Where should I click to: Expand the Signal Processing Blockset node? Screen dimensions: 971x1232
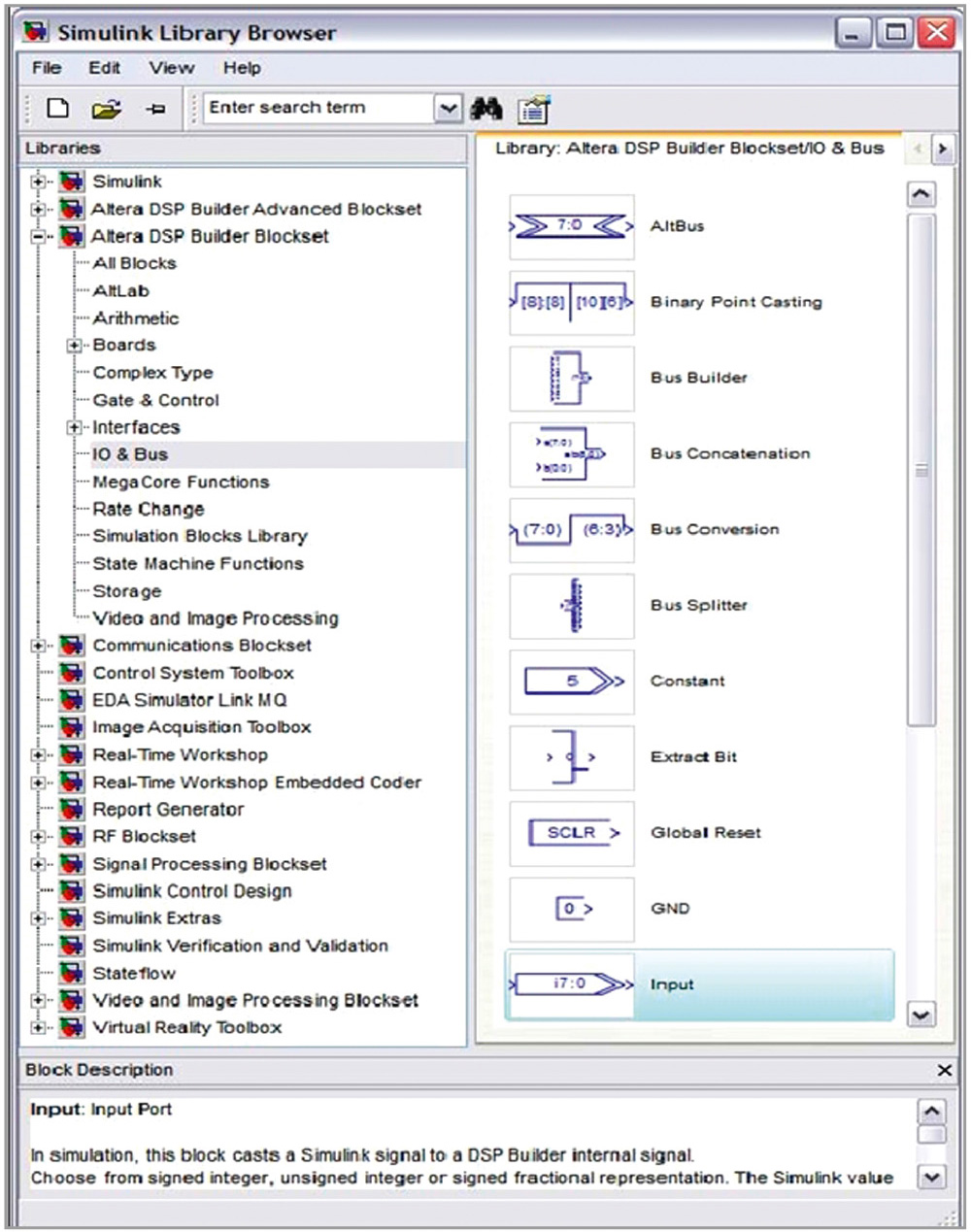tap(39, 863)
